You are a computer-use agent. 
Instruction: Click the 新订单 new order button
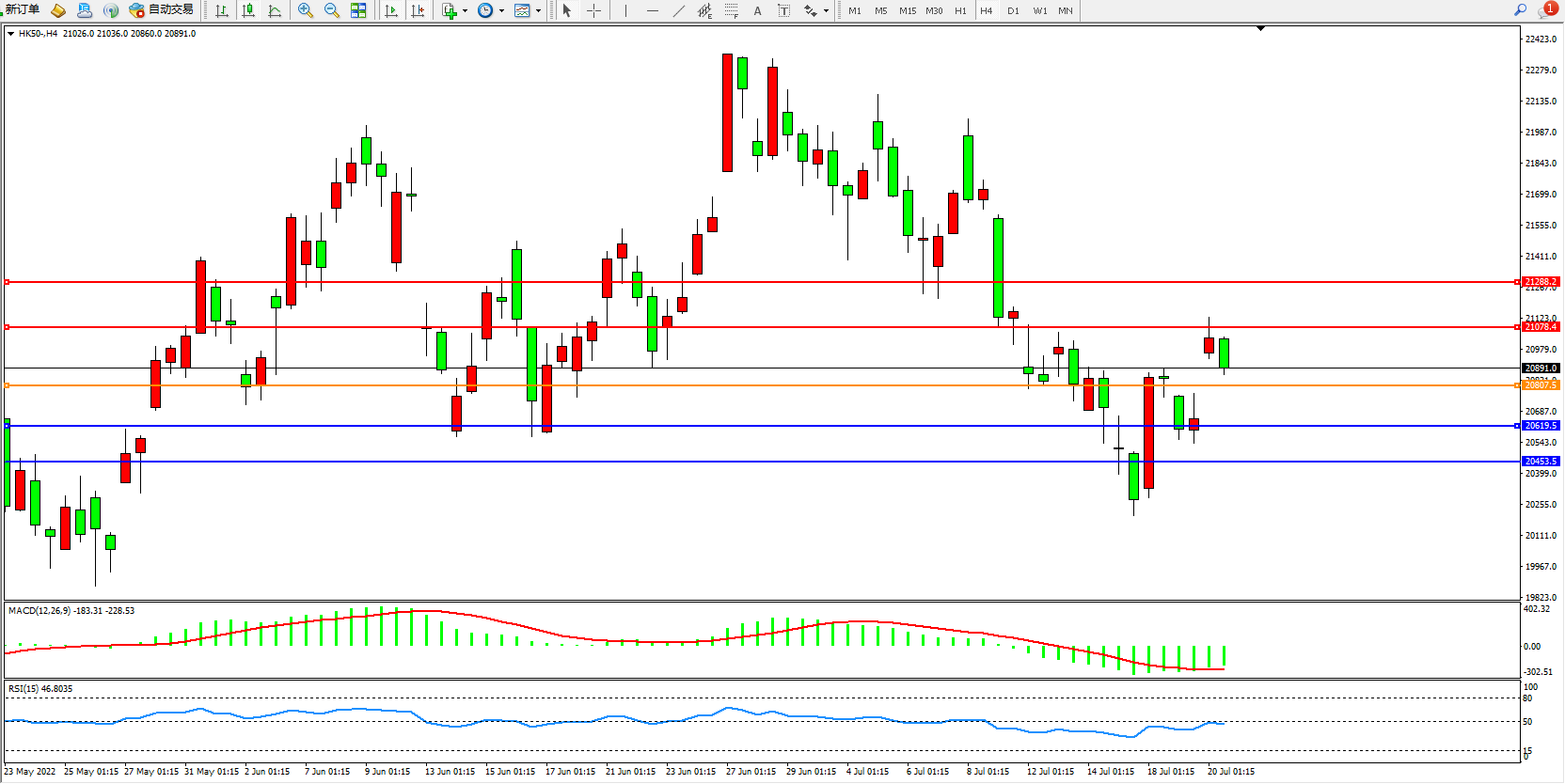point(23,10)
